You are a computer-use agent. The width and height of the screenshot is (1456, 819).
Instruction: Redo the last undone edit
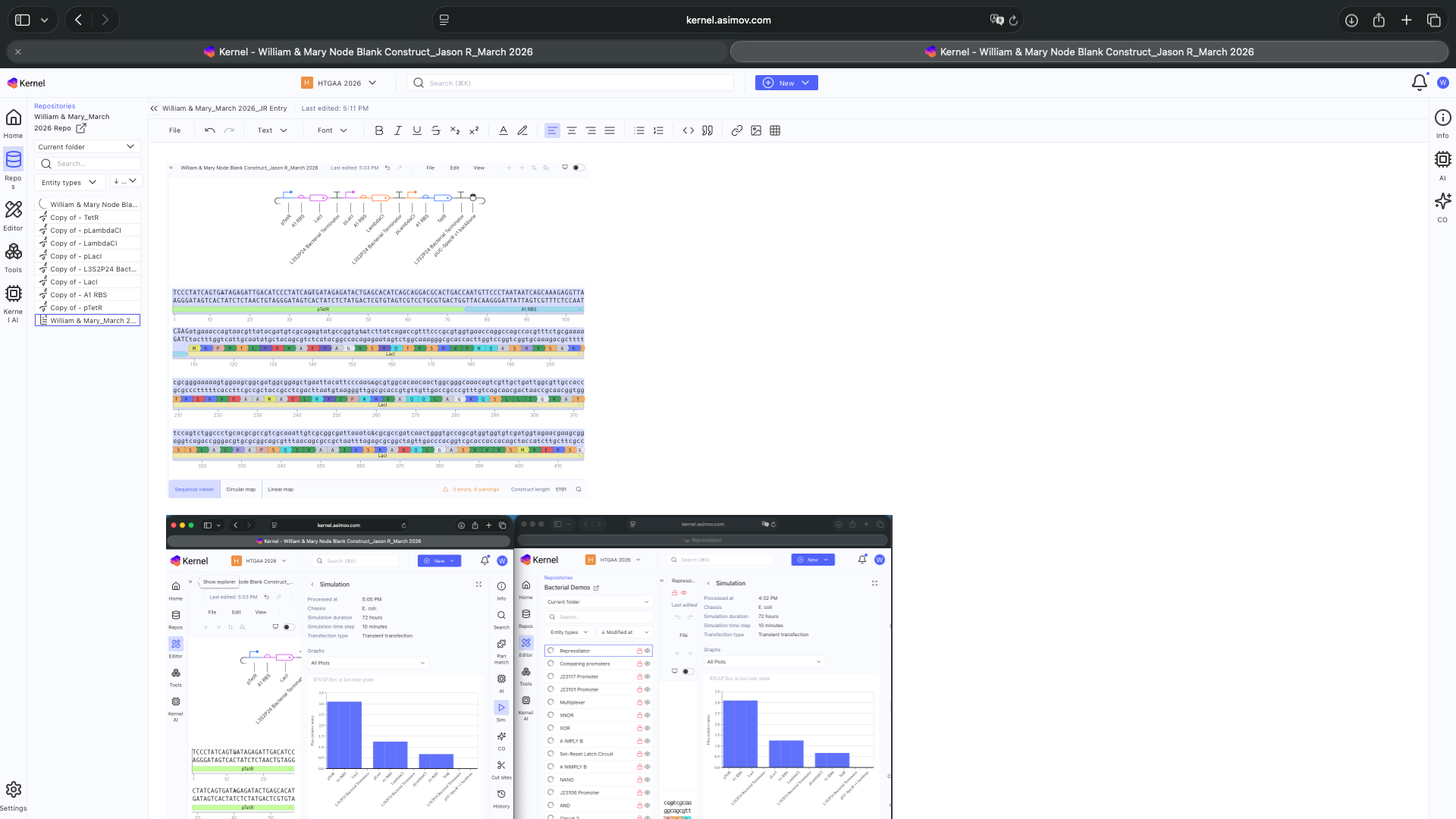pos(229,130)
